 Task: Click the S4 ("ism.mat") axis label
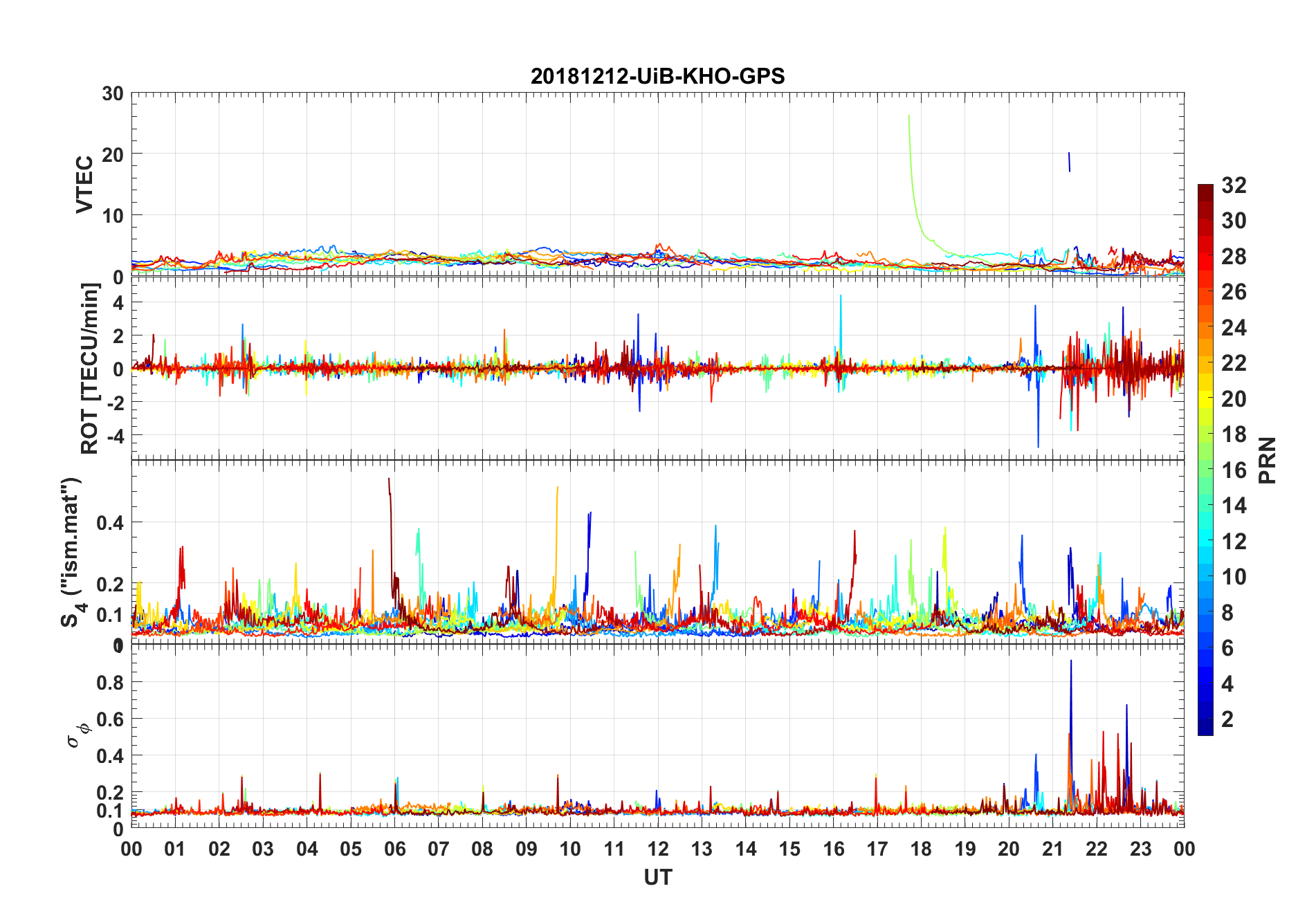73,552
